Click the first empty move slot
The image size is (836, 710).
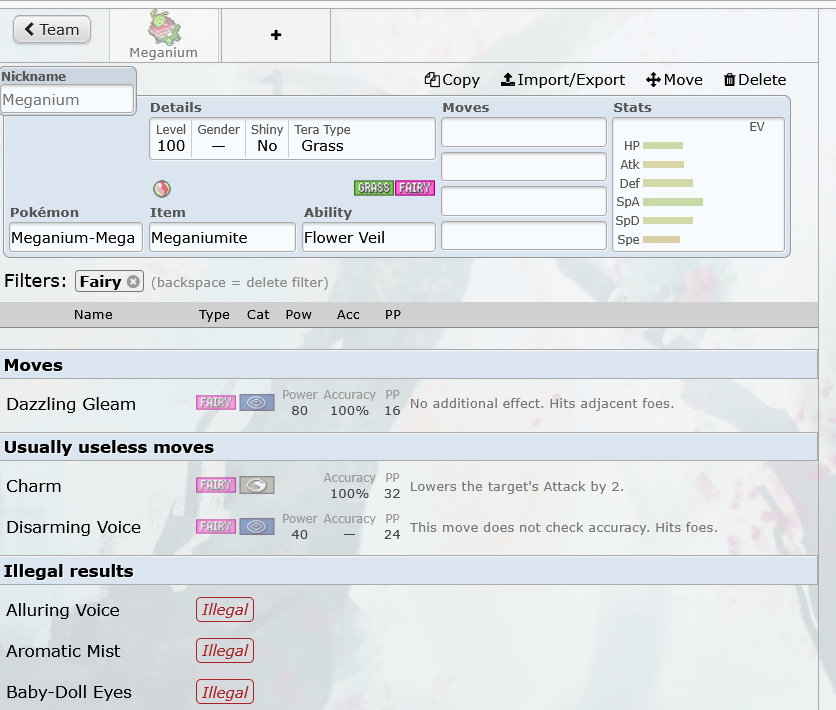524,133
